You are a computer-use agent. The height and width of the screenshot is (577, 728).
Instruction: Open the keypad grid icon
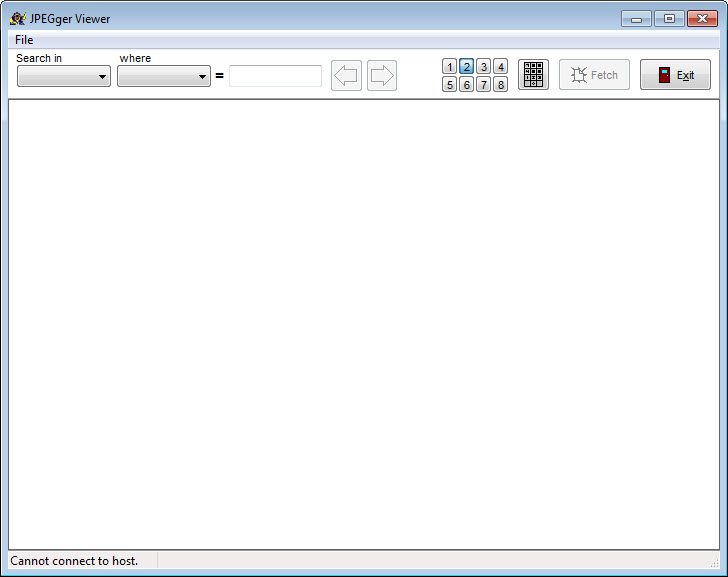pos(533,75)
